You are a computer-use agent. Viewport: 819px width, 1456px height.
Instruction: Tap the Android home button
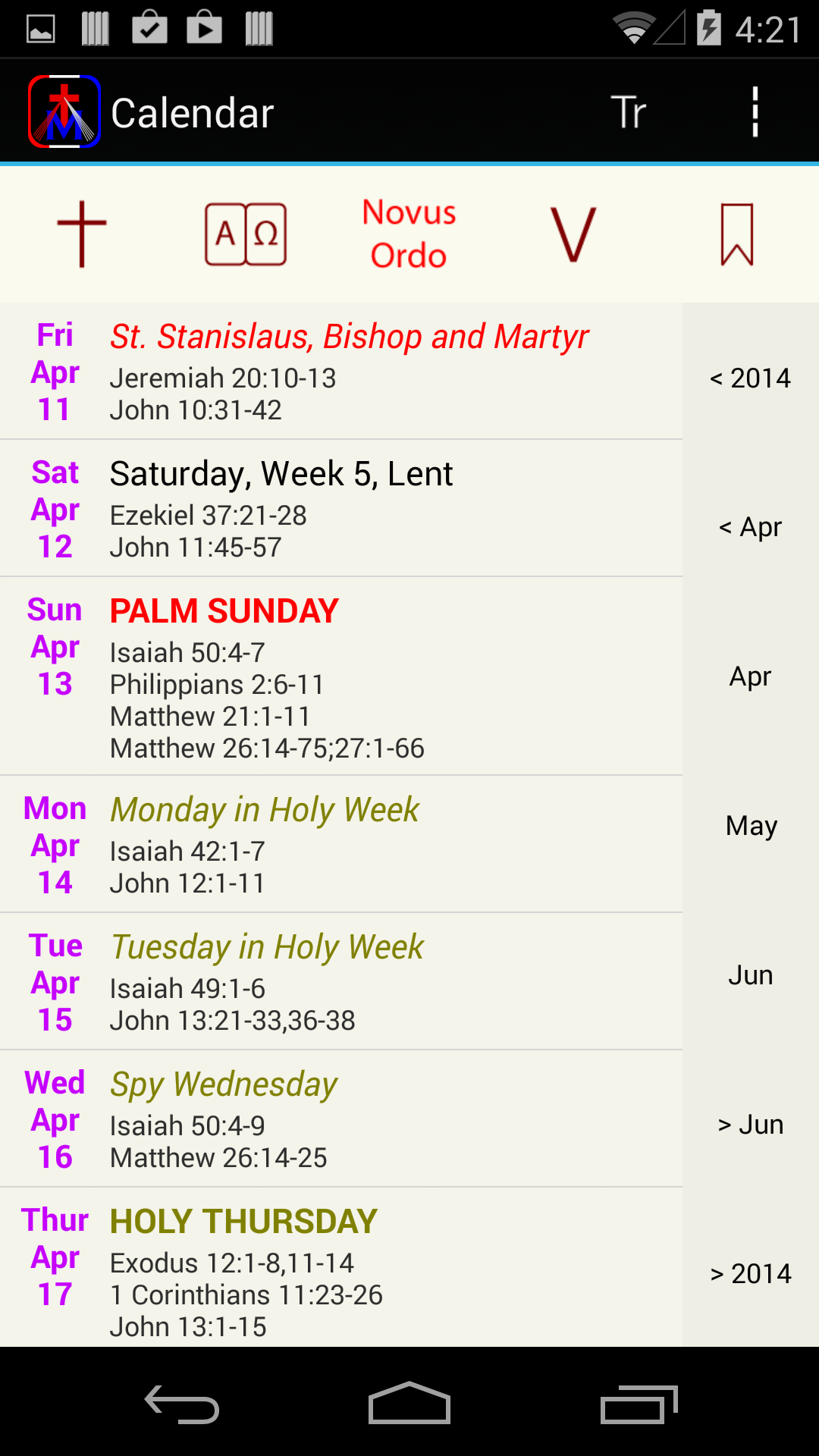(x=409, y=1403)
